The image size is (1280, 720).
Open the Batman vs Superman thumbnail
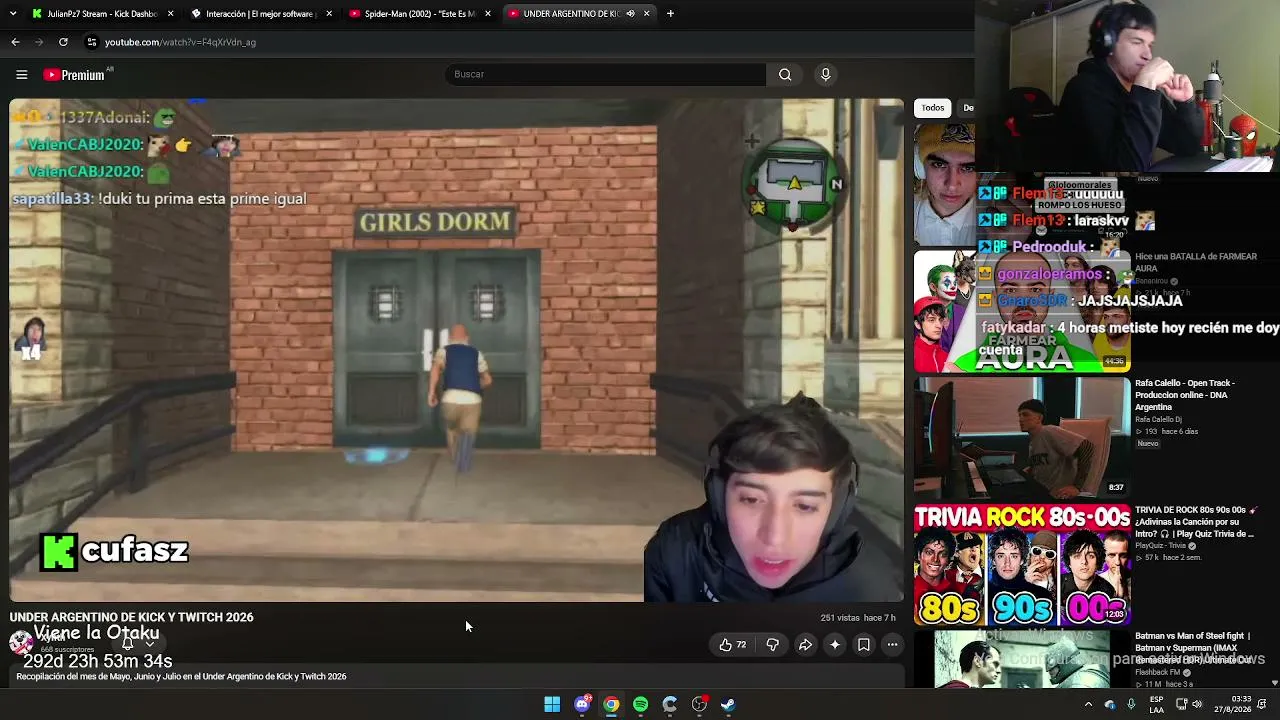tap(1022, 659)
